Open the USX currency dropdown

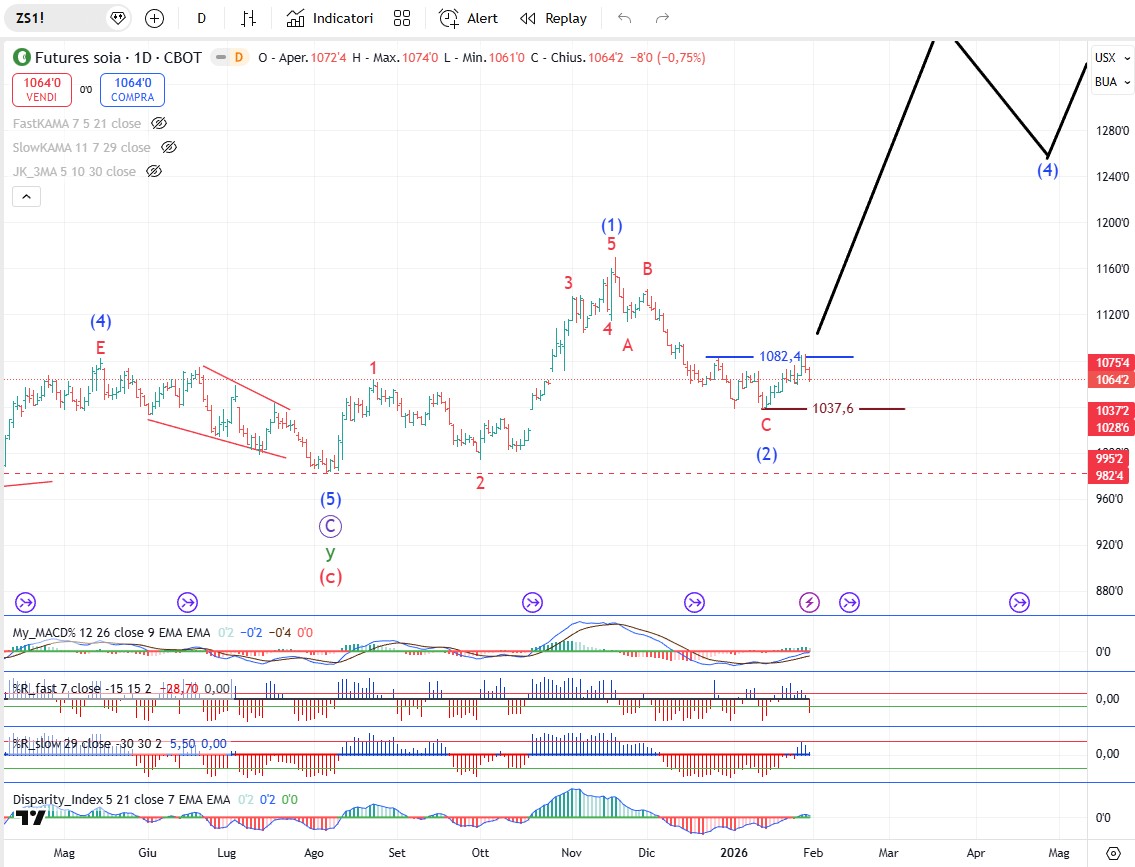(x=1113, y=58)
